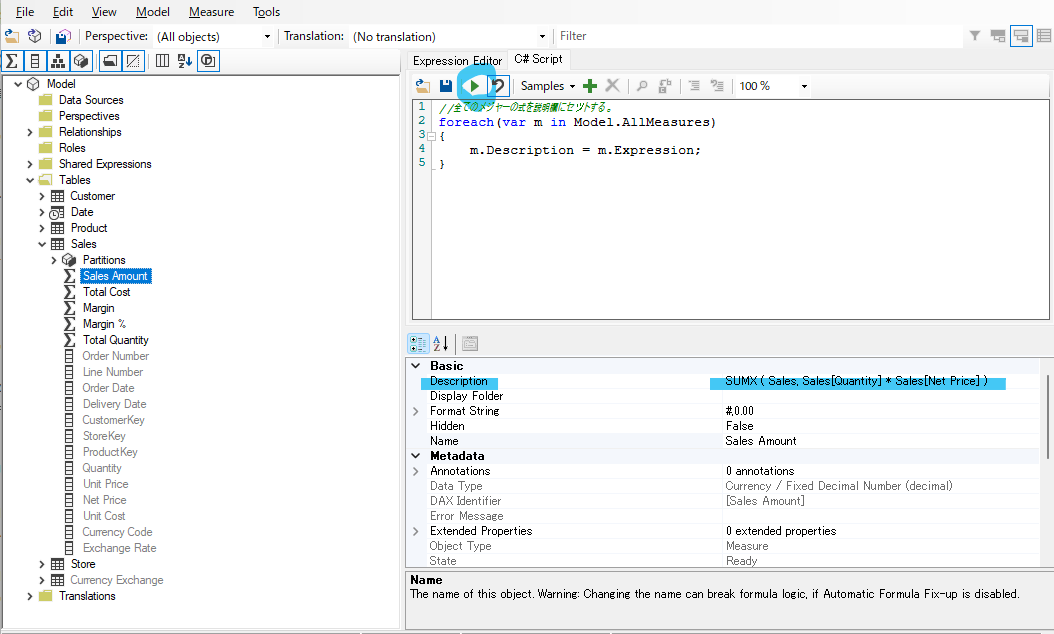Click the Filter search box
Screen dimensions: 1054x634
coord(758,36)
